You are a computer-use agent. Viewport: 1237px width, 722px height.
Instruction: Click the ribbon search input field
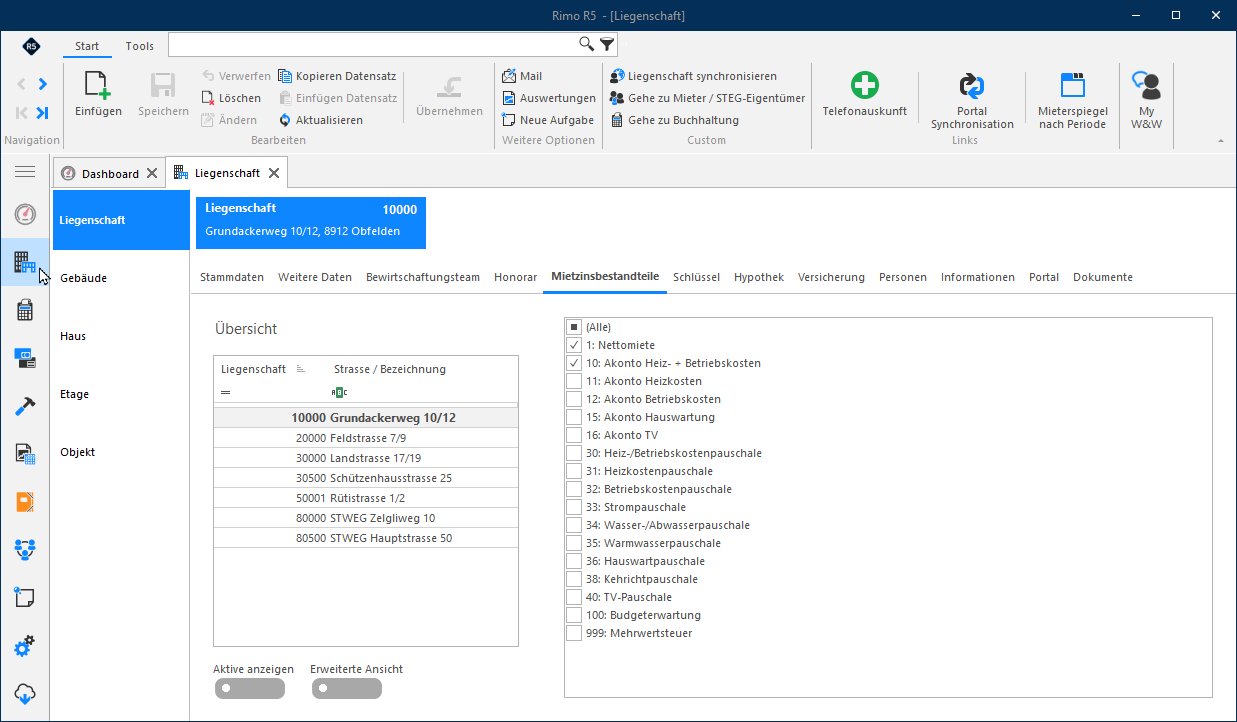point(373,44)
